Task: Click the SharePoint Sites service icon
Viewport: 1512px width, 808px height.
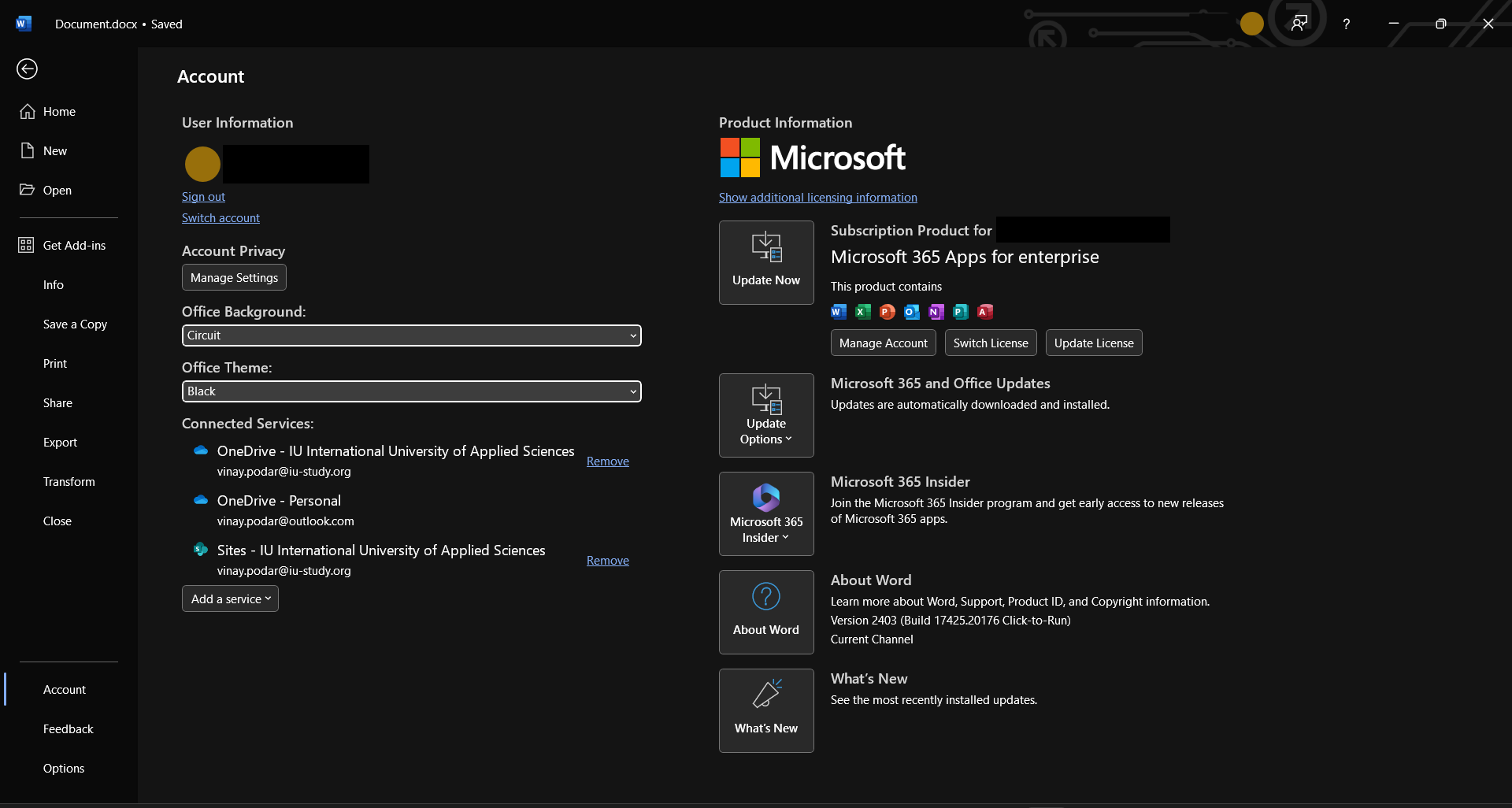Action: [x=200, y=549]
